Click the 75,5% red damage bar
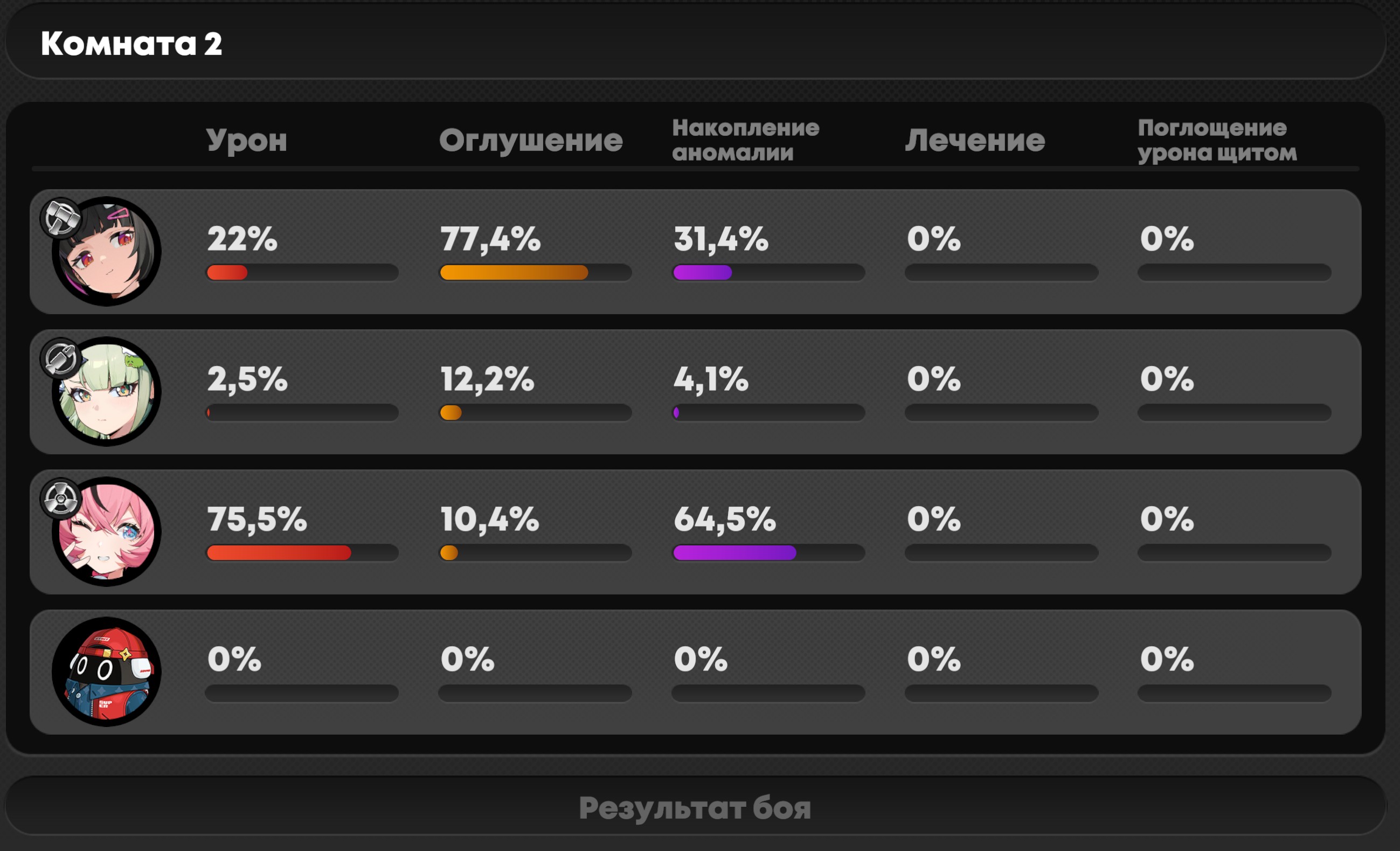 pos(302,553)
